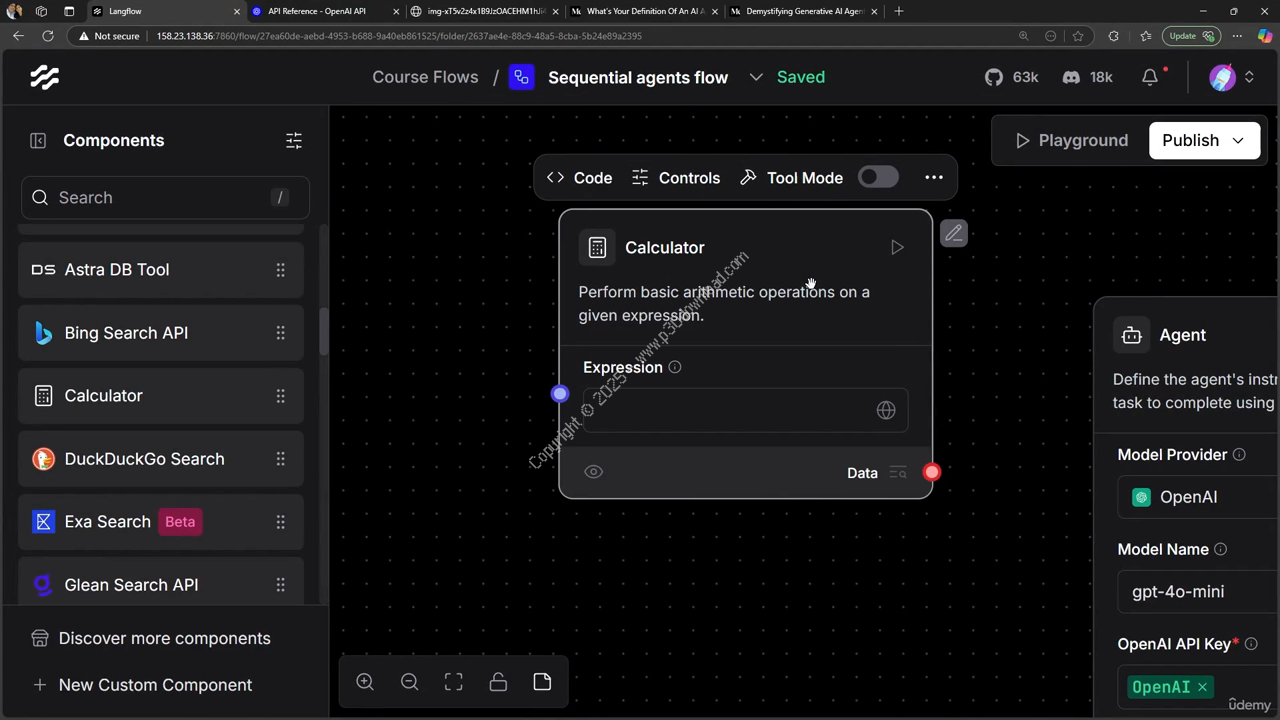This screenshot has width=1280, height=720.
Task: Zoom out on the canvas
Action: point(409,682)
